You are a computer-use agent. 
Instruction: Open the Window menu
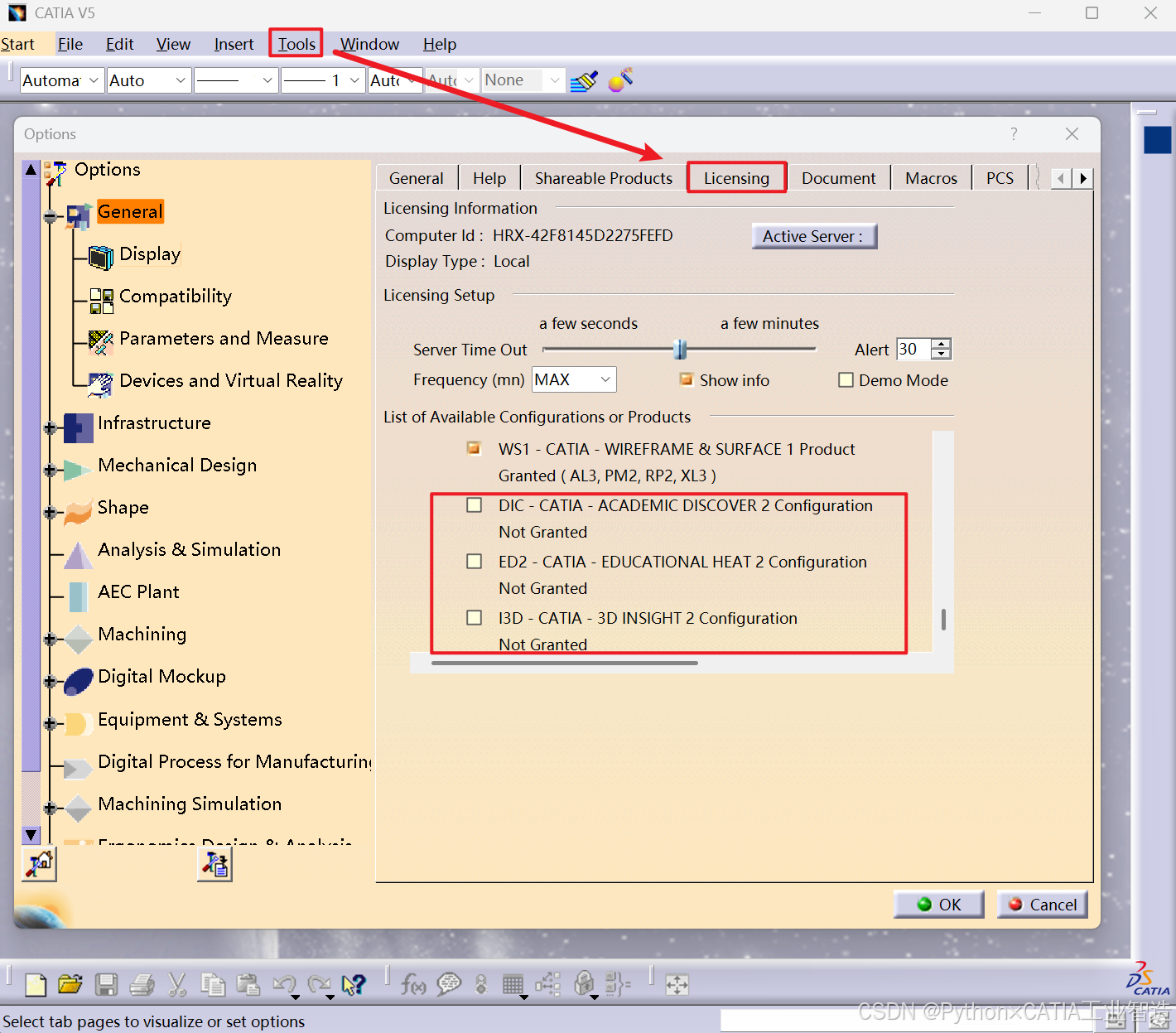point(369,44)
